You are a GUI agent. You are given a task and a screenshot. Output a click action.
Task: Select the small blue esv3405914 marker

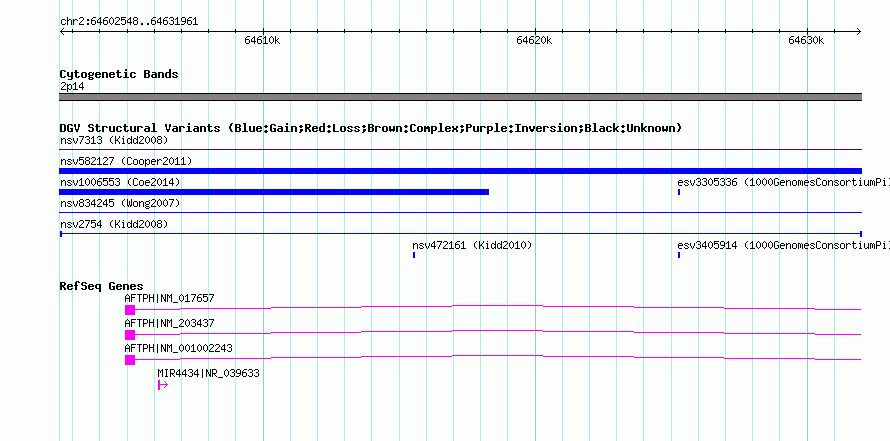[679, 255]
